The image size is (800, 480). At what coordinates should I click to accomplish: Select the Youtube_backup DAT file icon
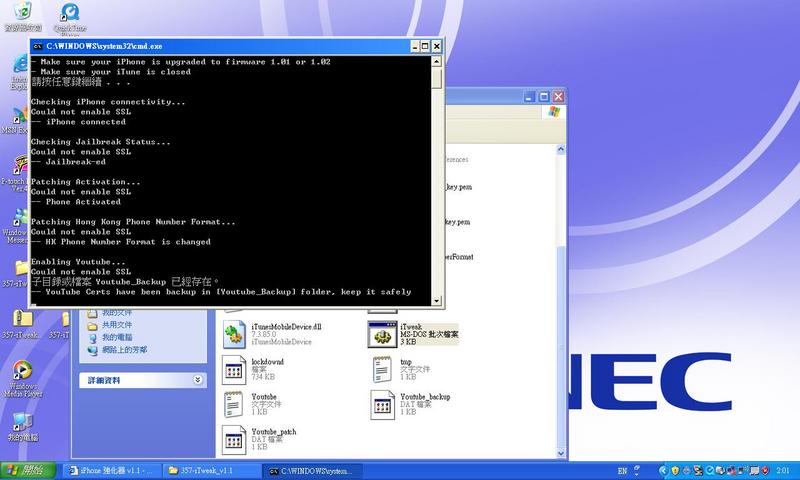382,405
